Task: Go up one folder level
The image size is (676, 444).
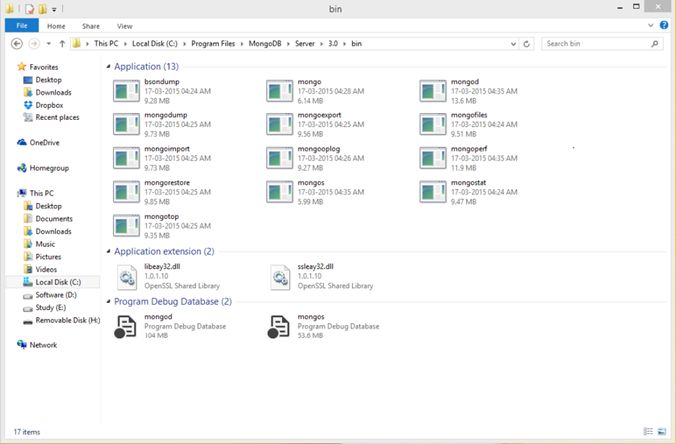Action: (x=62, y=44)
